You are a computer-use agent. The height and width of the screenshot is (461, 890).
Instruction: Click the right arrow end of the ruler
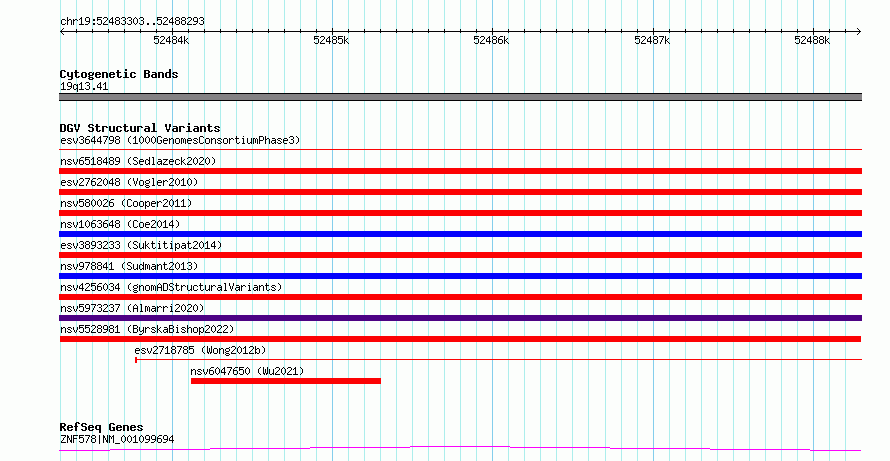tap(858, 31)
